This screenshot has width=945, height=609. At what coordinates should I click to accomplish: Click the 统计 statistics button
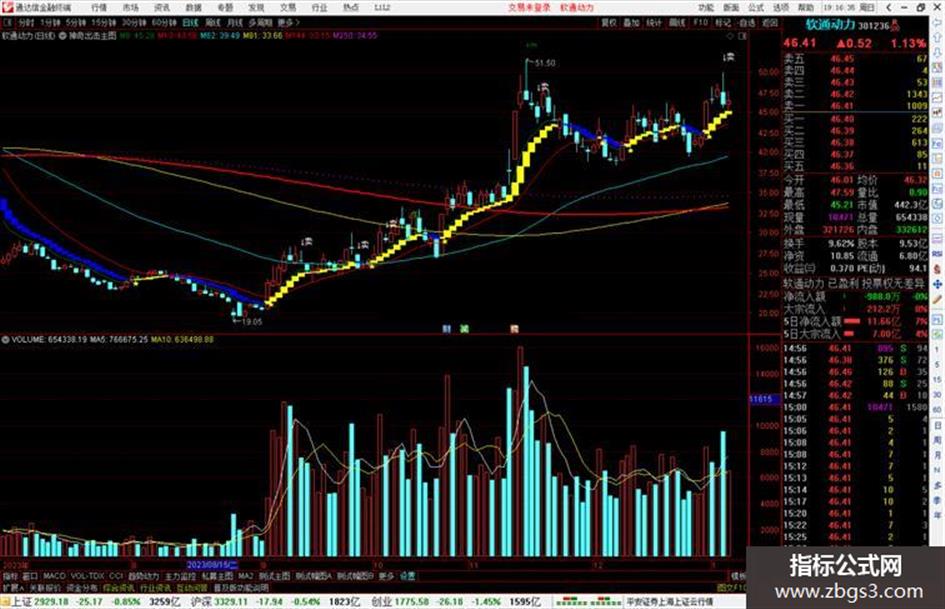[x=654, y=22]
